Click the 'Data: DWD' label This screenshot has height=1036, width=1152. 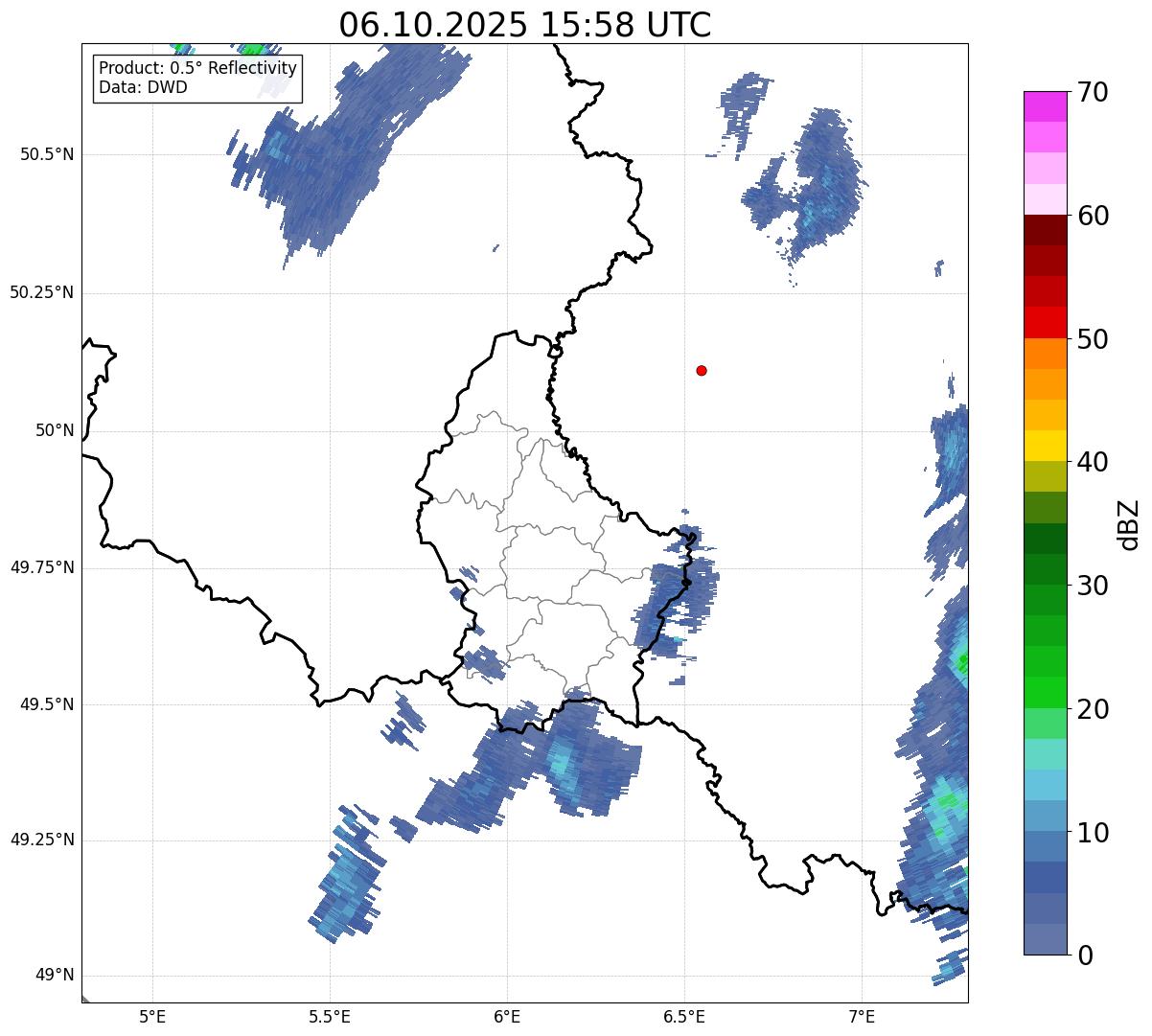click(x=143, y=87)
